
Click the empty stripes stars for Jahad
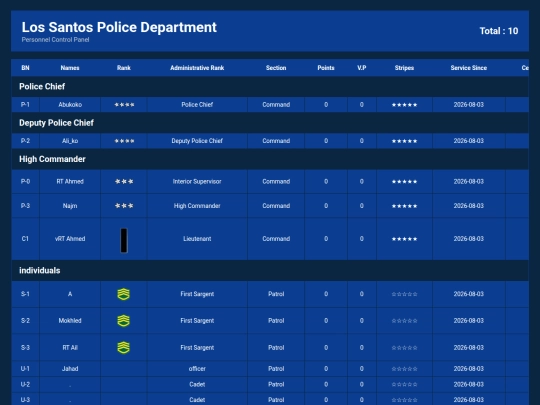404,369
